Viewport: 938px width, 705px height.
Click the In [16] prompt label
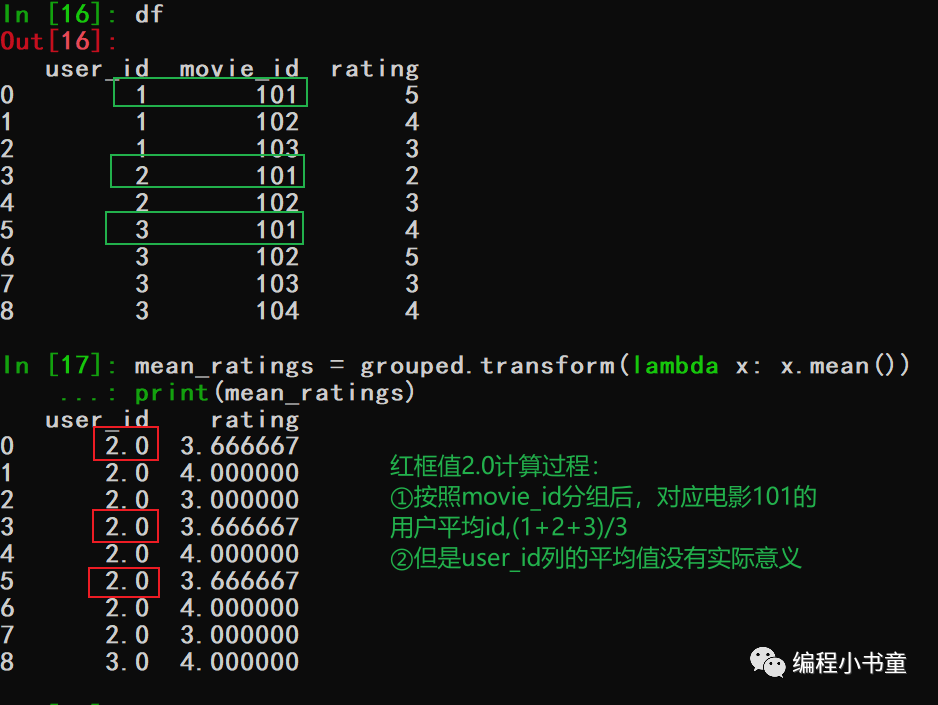[x=59, y=14]
